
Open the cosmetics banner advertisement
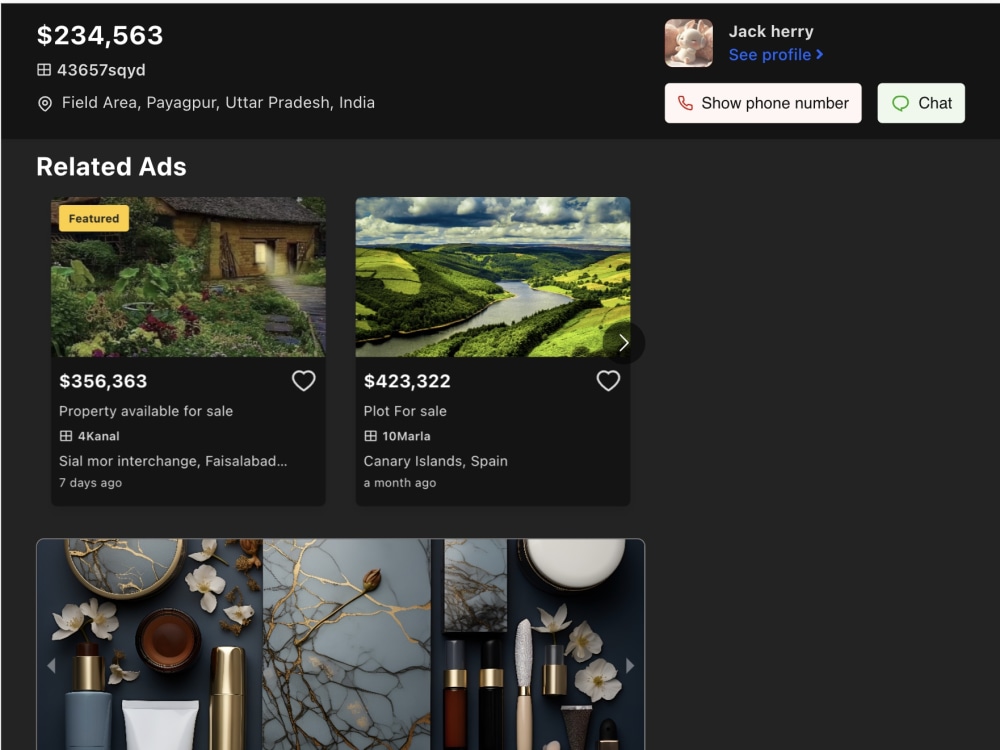coord(341,644)
